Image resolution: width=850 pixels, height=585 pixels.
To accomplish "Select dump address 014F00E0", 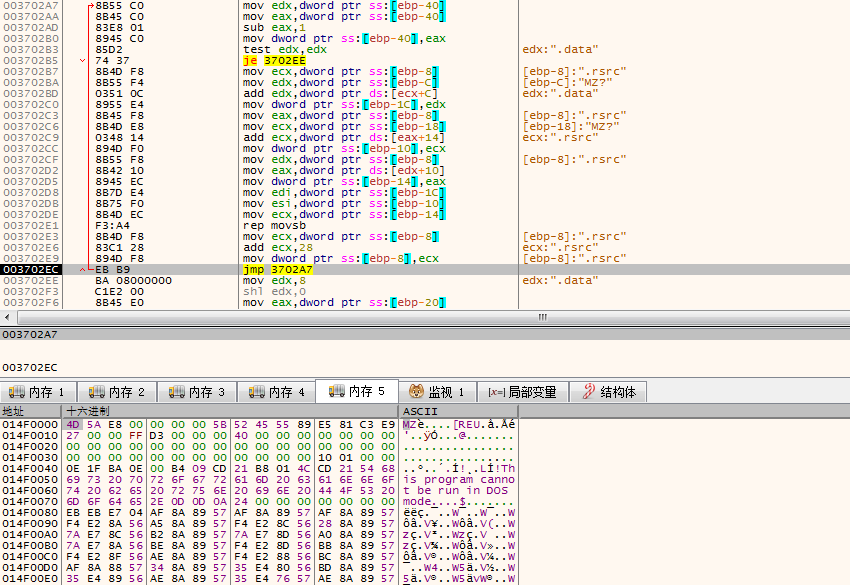I will pos(30,578).
